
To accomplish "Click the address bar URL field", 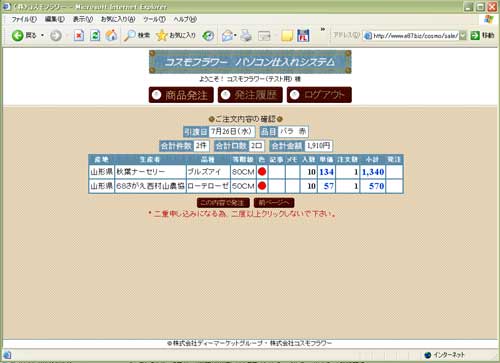I will (414, 35).
